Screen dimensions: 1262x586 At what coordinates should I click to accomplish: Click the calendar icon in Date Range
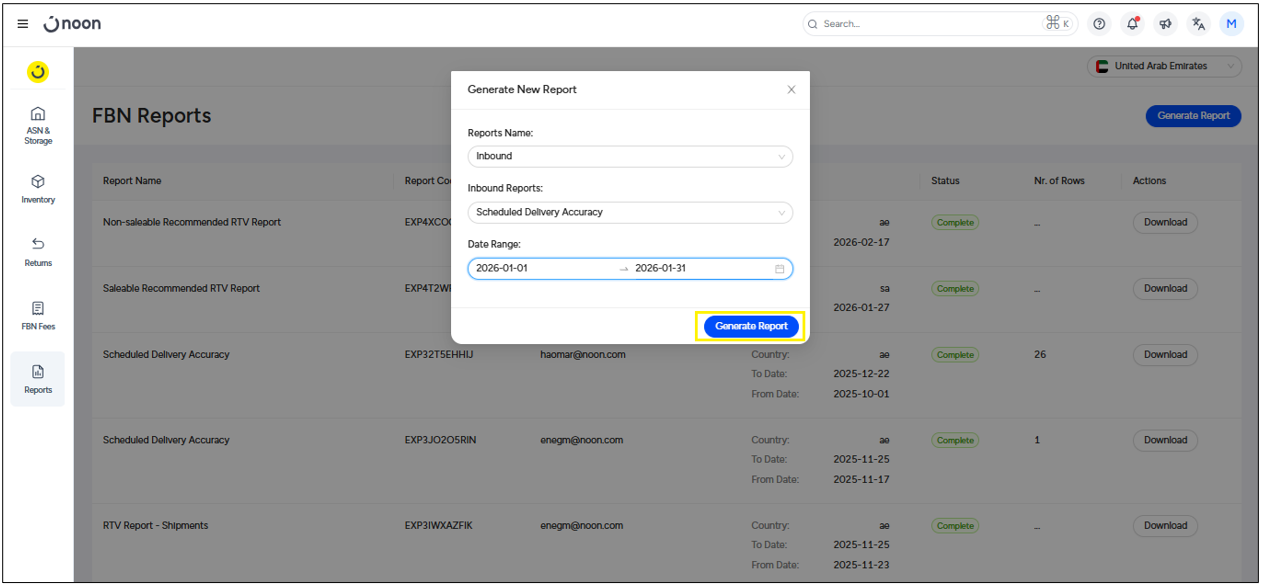(779, 269)
